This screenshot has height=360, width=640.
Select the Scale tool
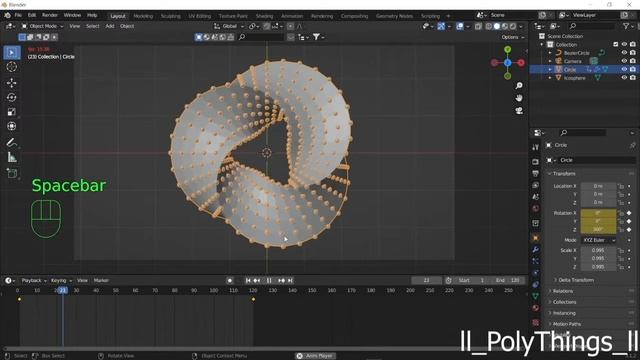(11, 112)
